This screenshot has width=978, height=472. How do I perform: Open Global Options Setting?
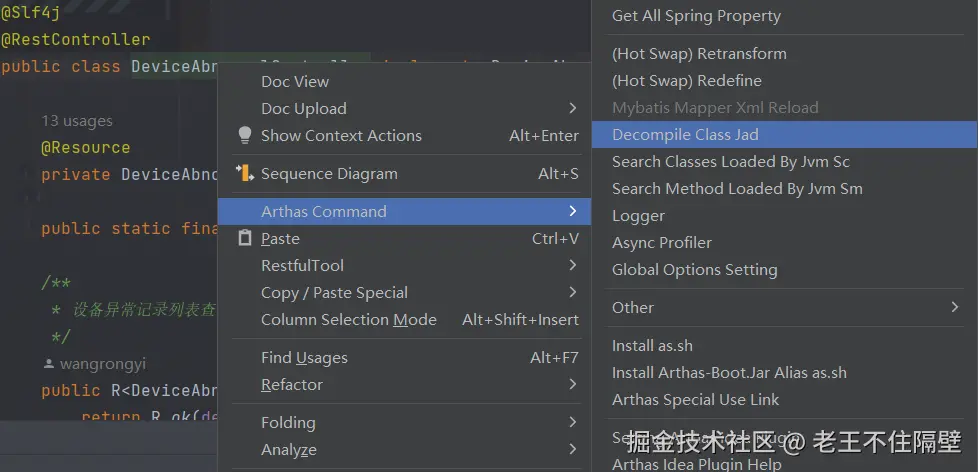[694, 269]
